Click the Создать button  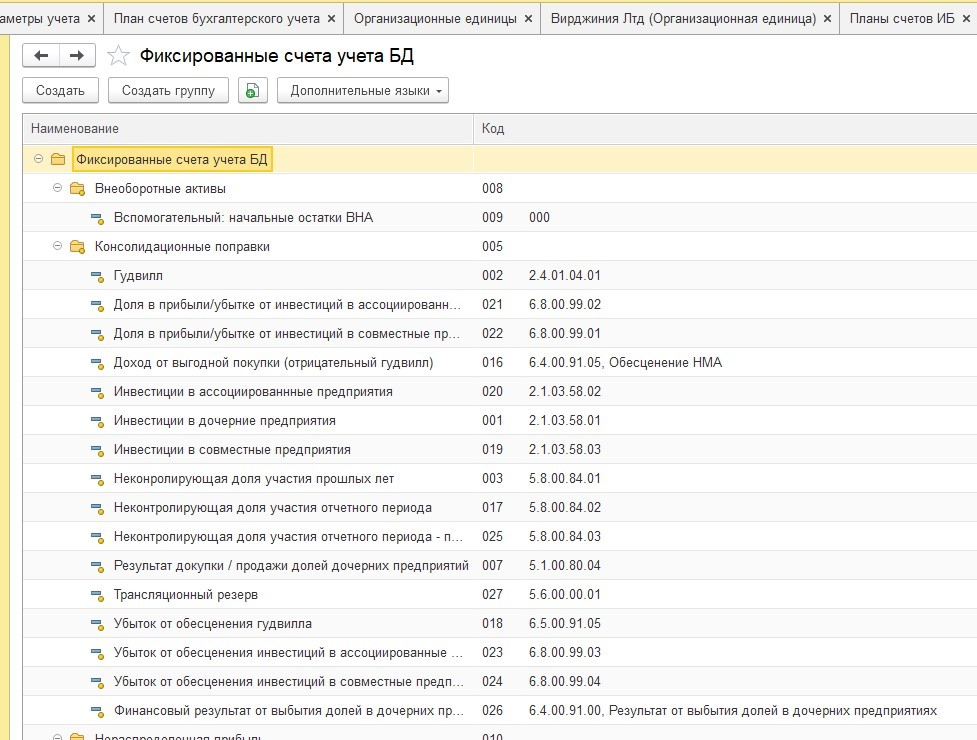click(x=60, y=91)
